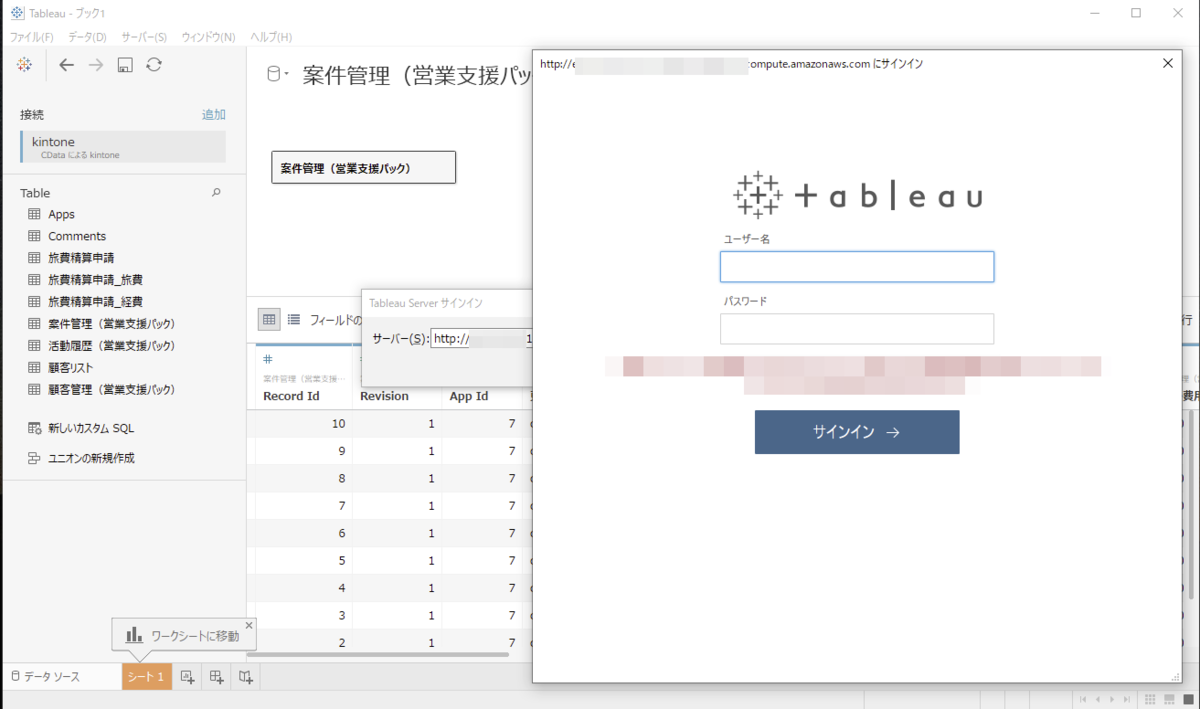Image resolution: width=1200 pixels, height=709 pixels.
Task: Go to first sheet navigation arrow
Action: coord(1083,699)
